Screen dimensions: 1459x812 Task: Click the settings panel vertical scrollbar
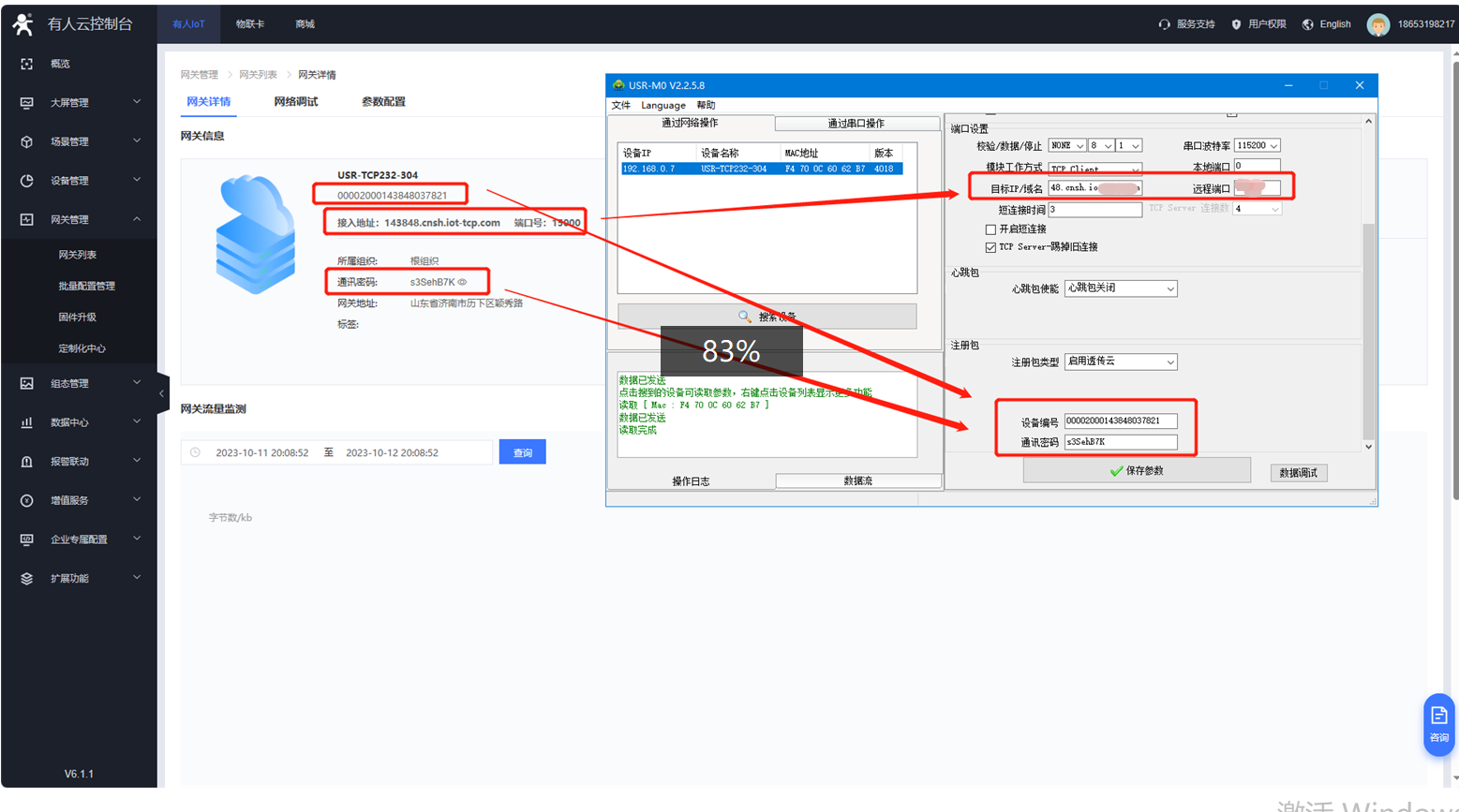coord(1368,281)
